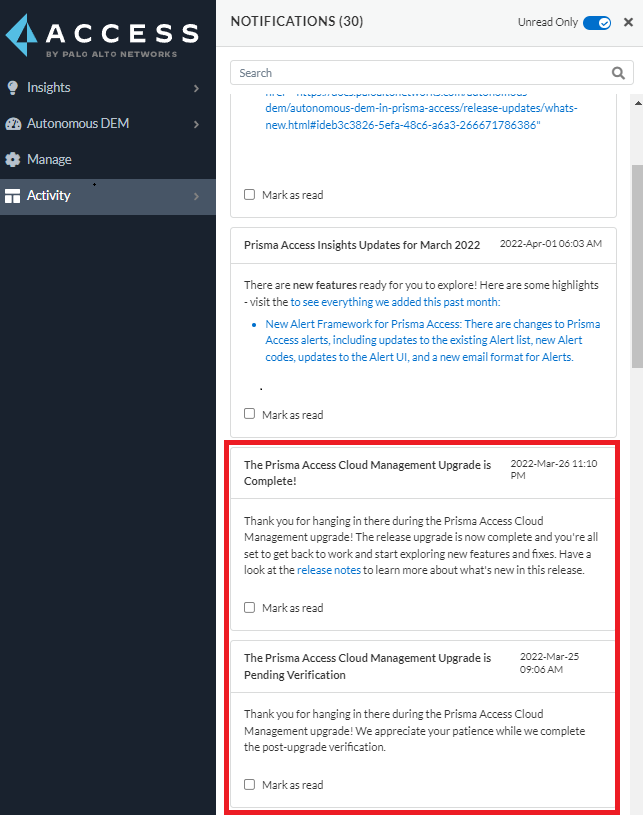Click 'Prisma Access Insights Updates for March 2022' title
Viewport: 643px width, 815px height.
(362, 245)
